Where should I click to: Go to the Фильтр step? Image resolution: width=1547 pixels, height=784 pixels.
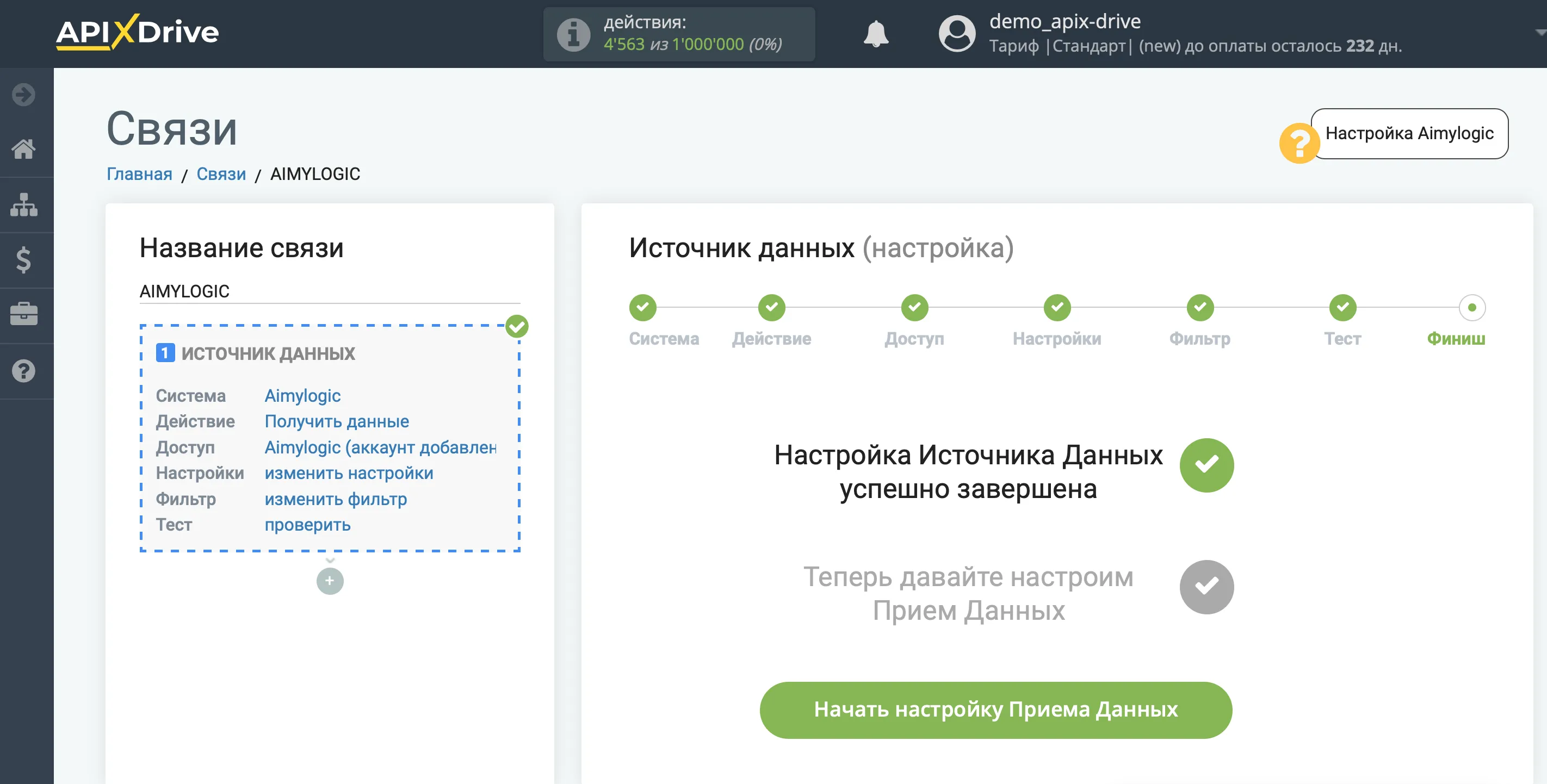[x=1200, y=307]
